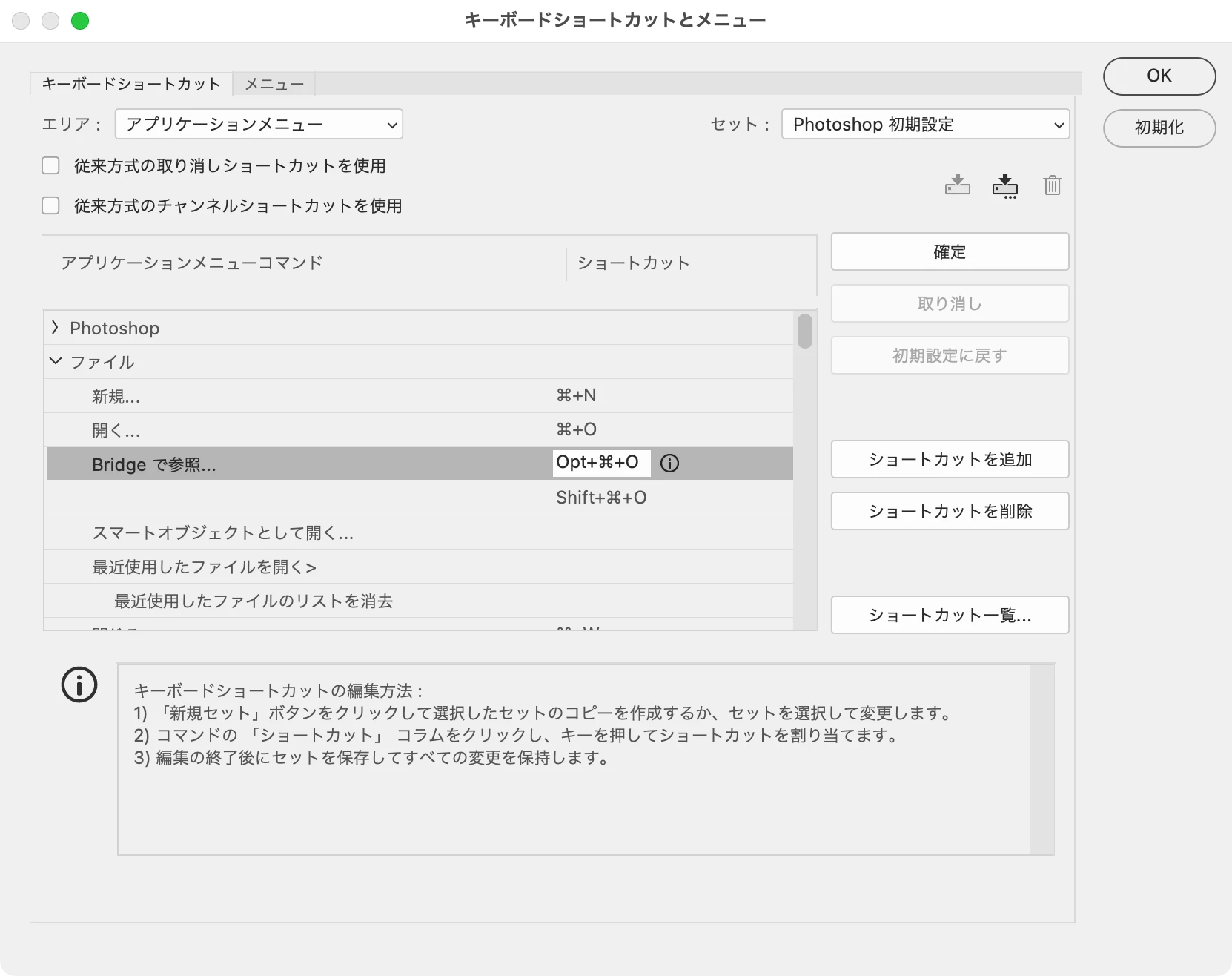The image size is (1232, 976).
Task: Click ショートカットを削除 button
Action: point(950,511)
